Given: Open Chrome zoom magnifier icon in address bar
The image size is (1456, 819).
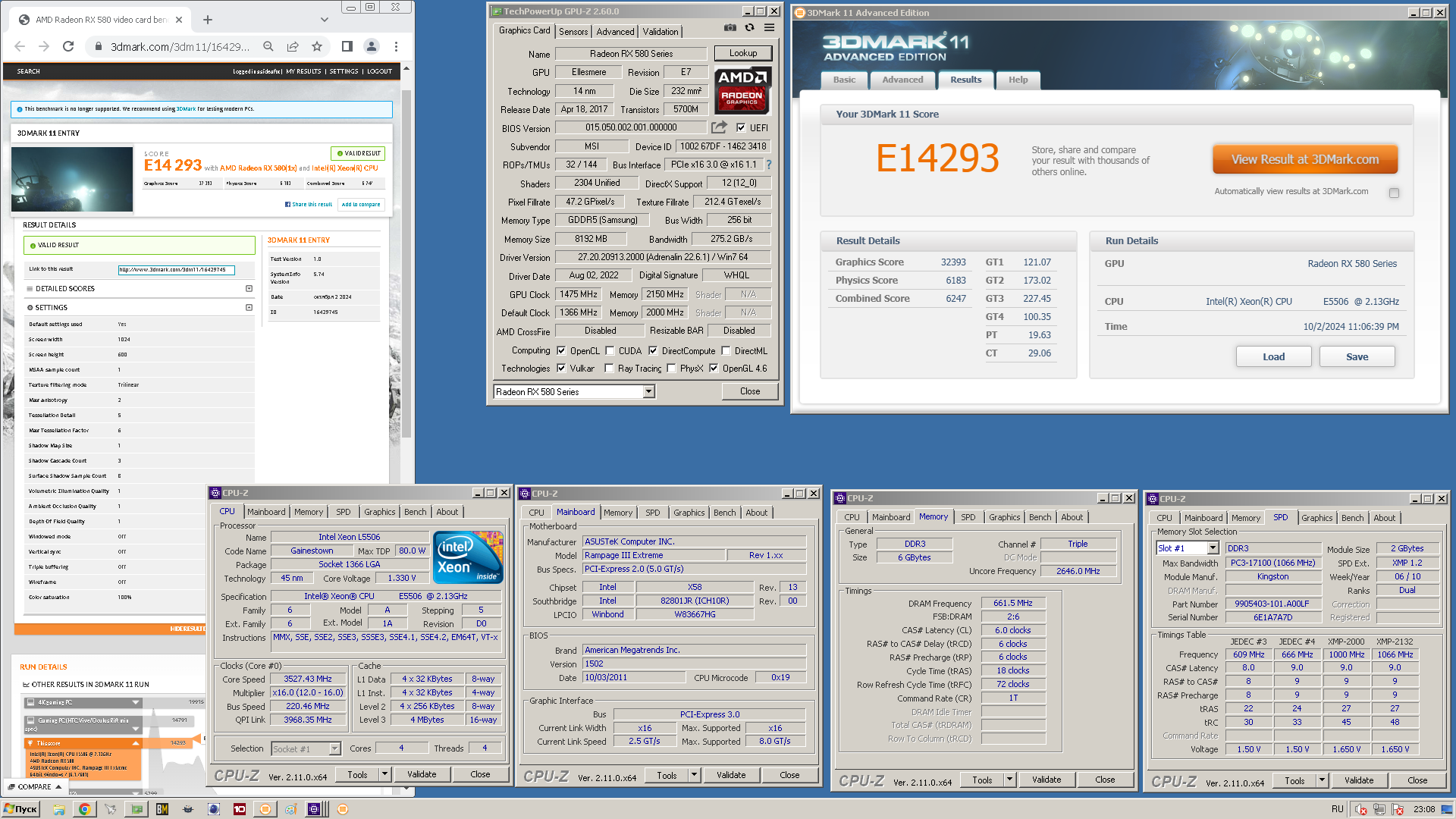Looking at the screenshot, I should pos(268,46).
